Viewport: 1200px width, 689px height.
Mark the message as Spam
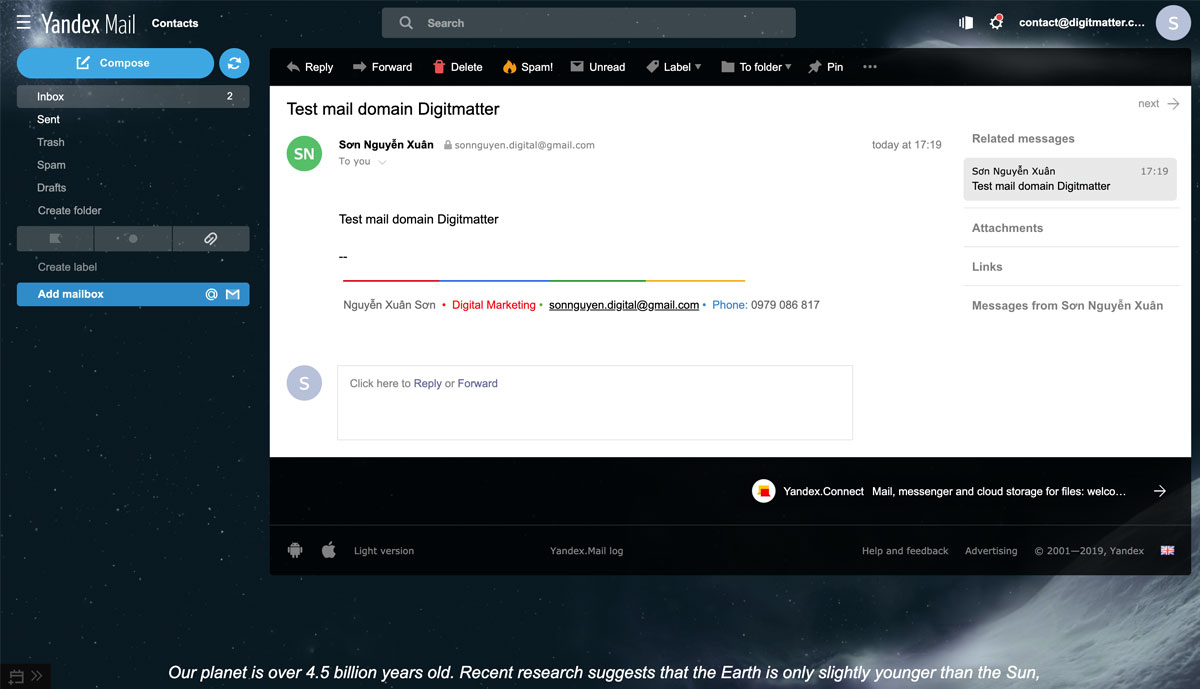(x=528, y=67)
